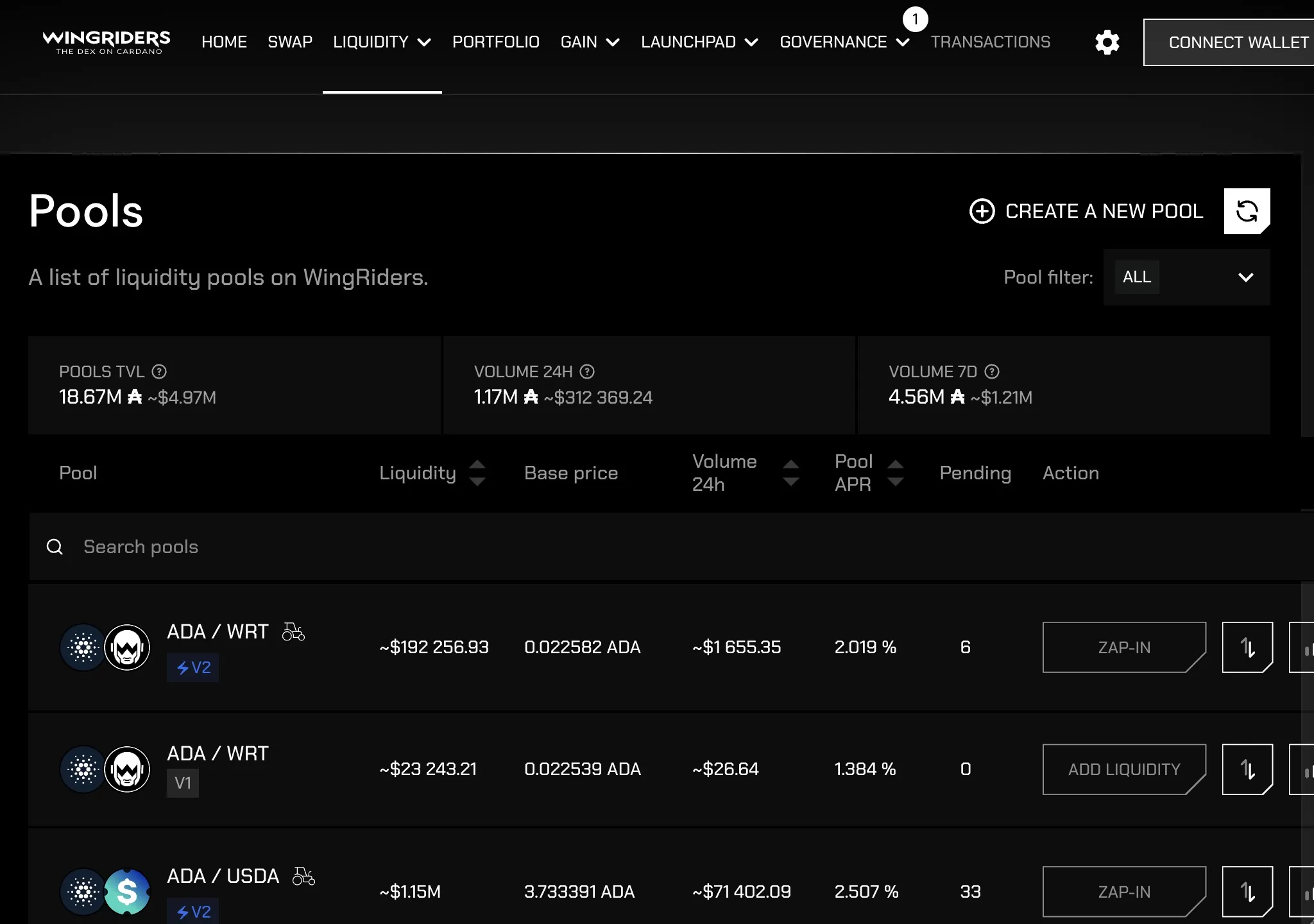Click the Volume 7D help icon
Screen dimensions: 1314x924
point(992,372)
